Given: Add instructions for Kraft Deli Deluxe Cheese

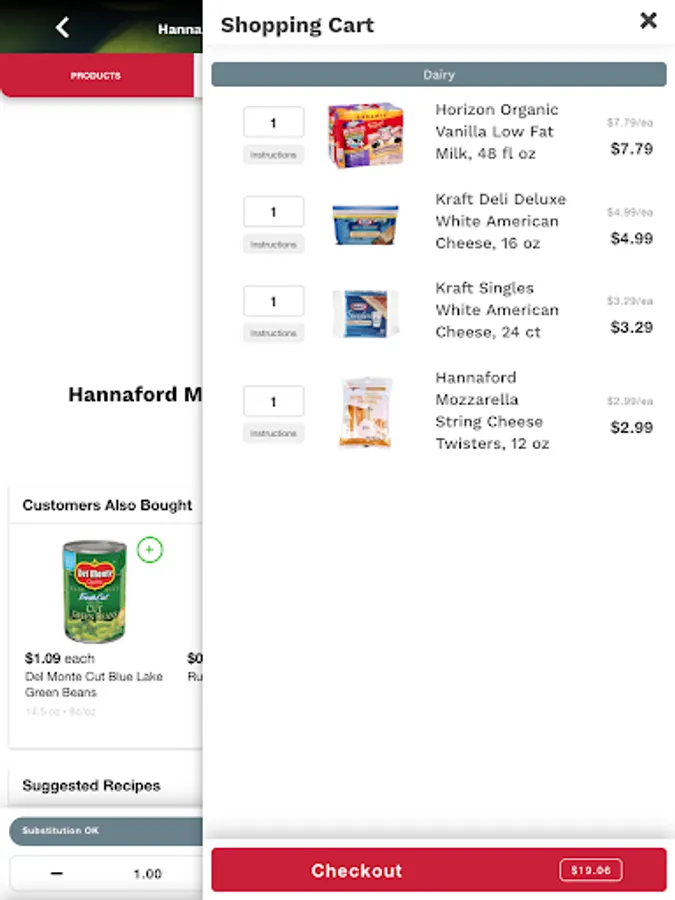Looking at the screenshot, I should (x=273, y=244).
